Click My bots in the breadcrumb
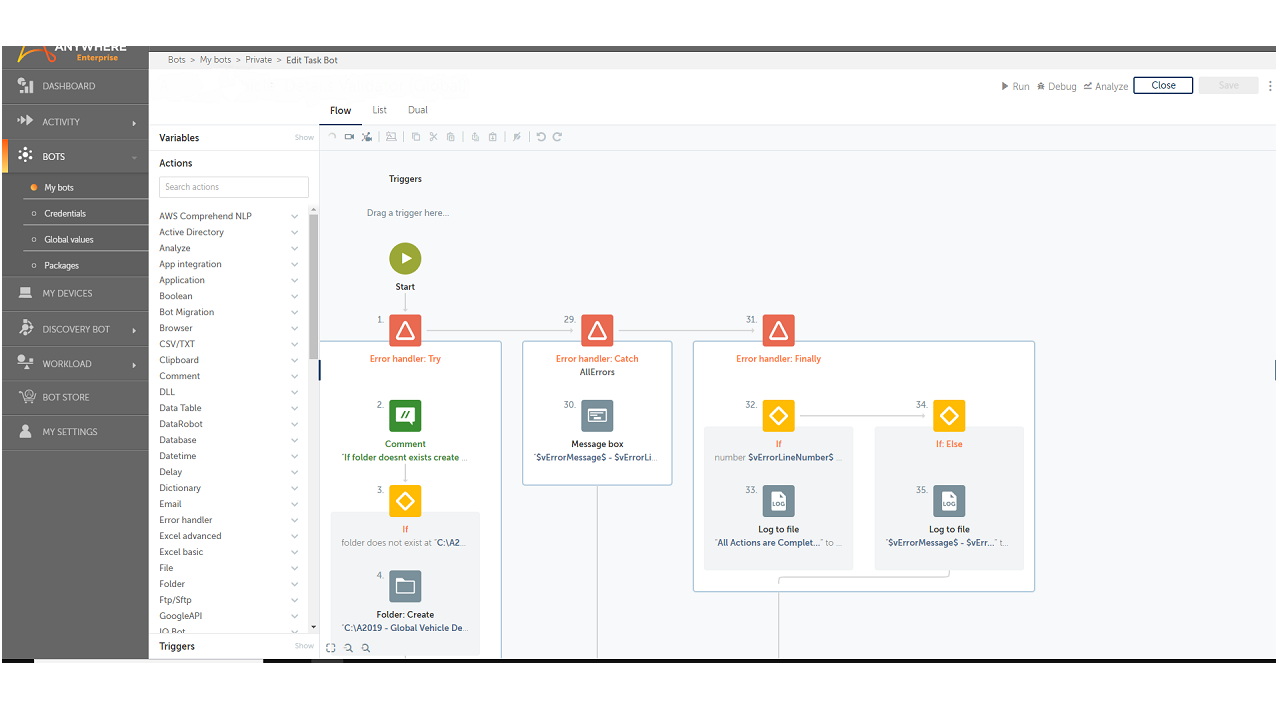This screenshot has height=720, width=1280. tap(215, 60)
